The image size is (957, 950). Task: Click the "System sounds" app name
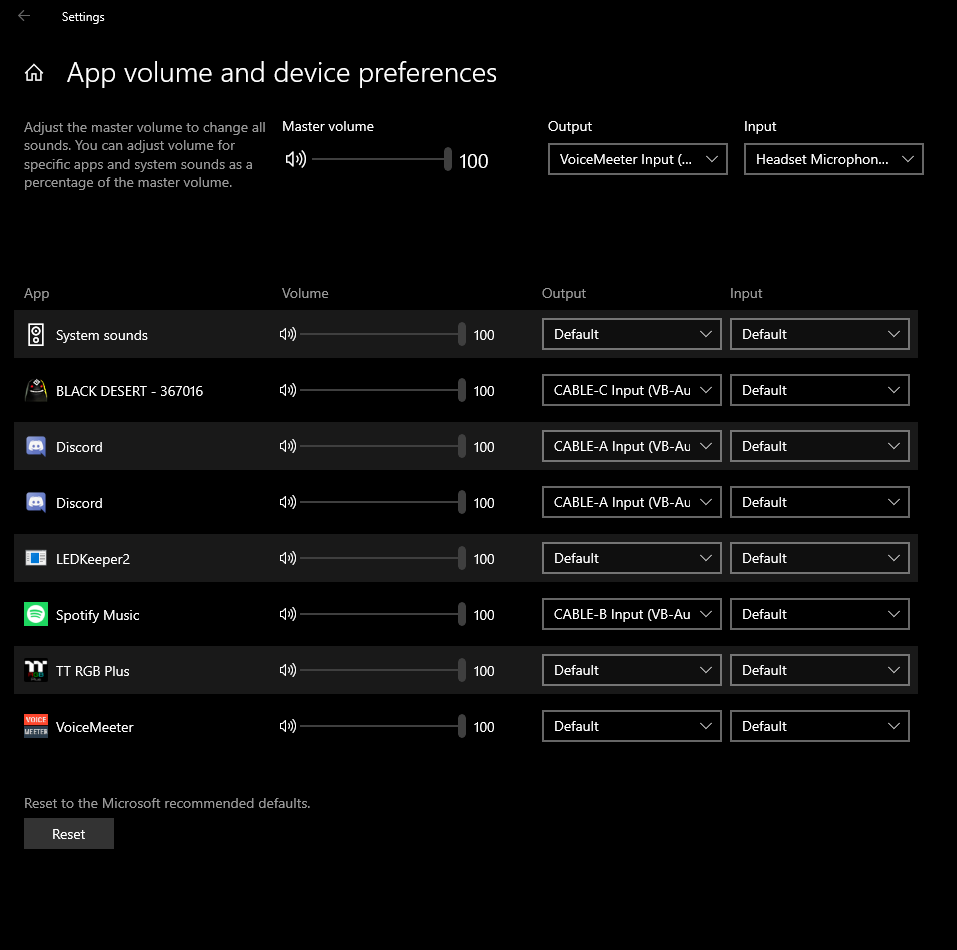tap(102, 335)
